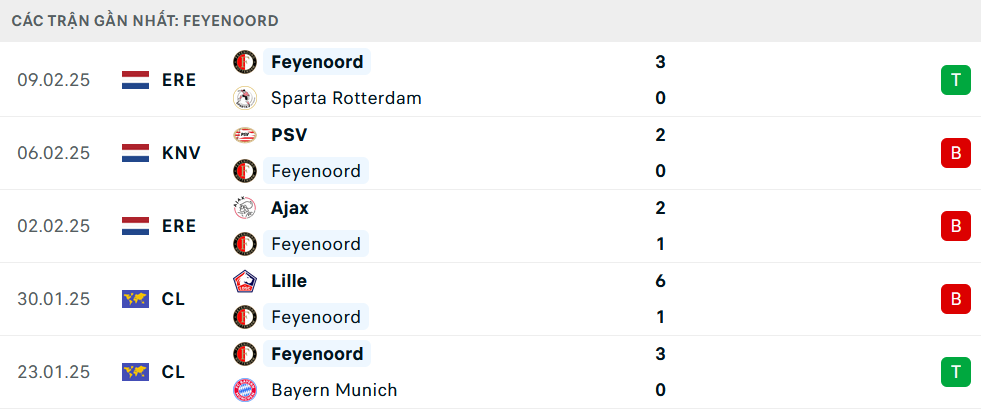
Task: Click the score 6 in Lille row
Action: coord(660,281)
